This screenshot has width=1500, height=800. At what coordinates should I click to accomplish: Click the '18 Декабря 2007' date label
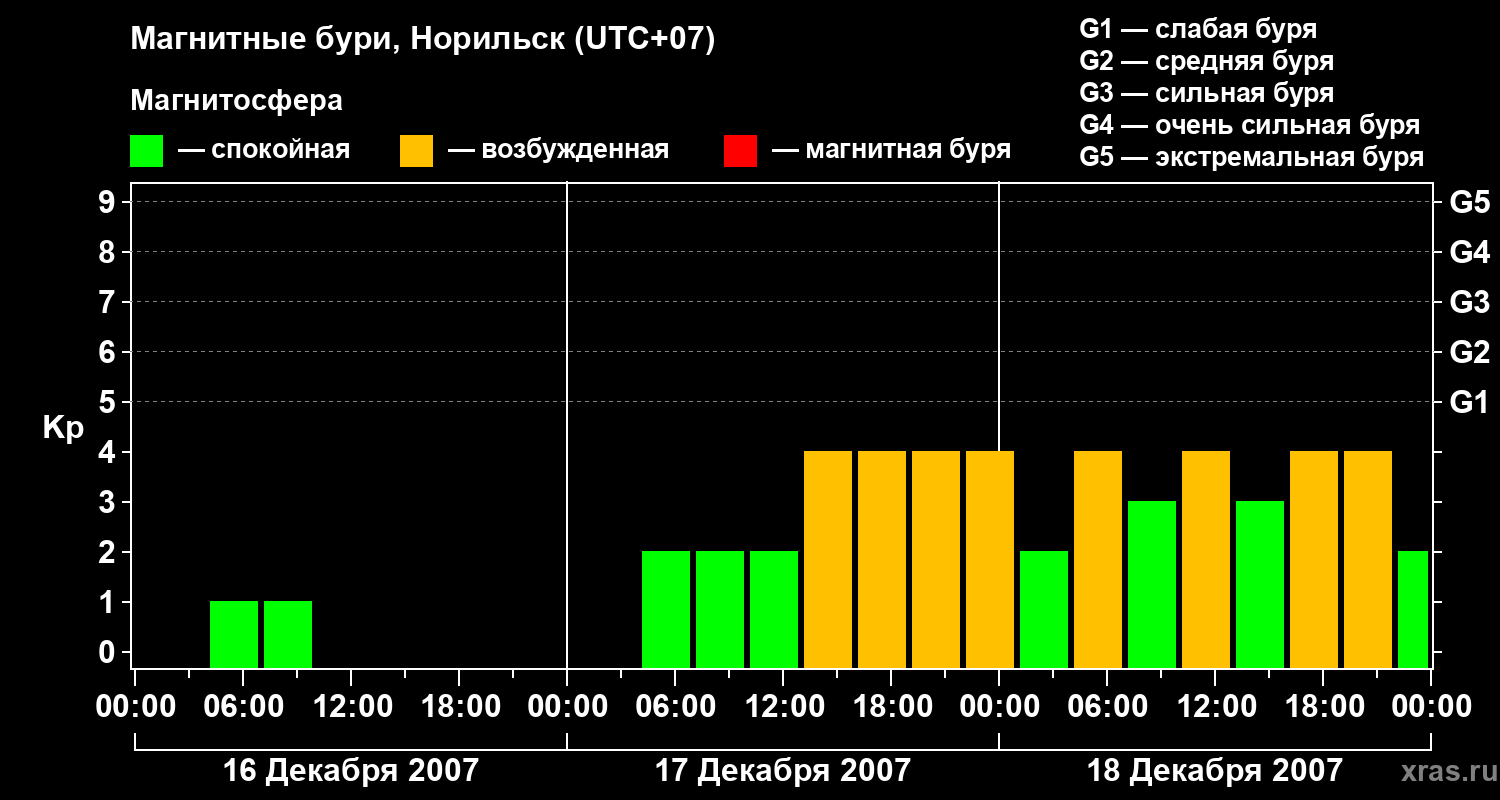pyautogui.click(x=1215, y=771)
